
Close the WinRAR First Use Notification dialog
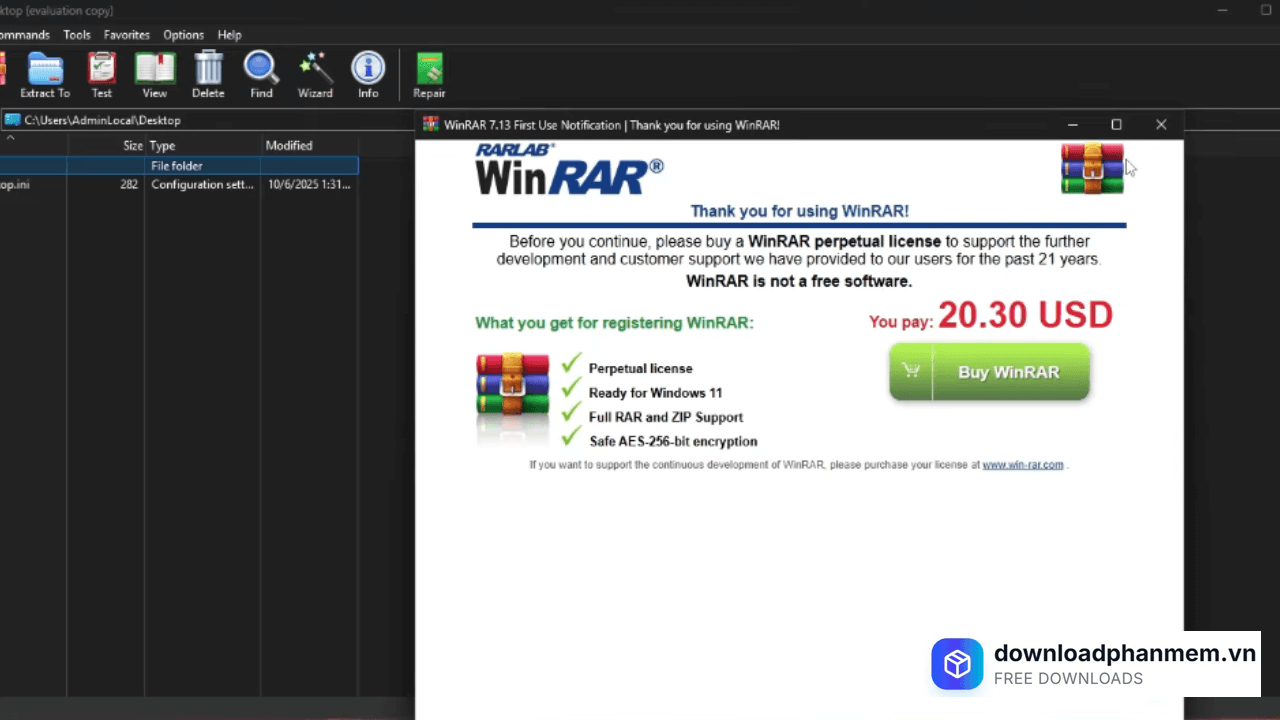1160,125
